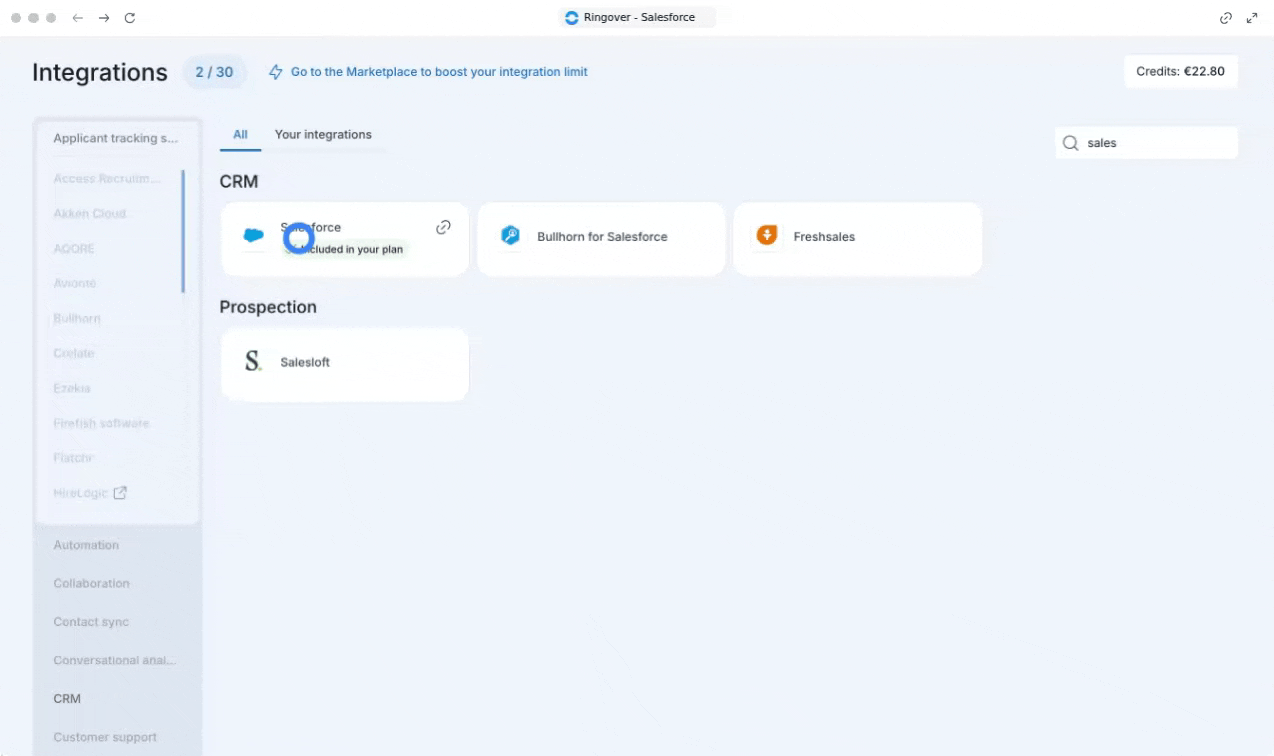Click the Freshsales orange logo
The height and width of the screenshot is (756, 1274).
pos(767,236)
